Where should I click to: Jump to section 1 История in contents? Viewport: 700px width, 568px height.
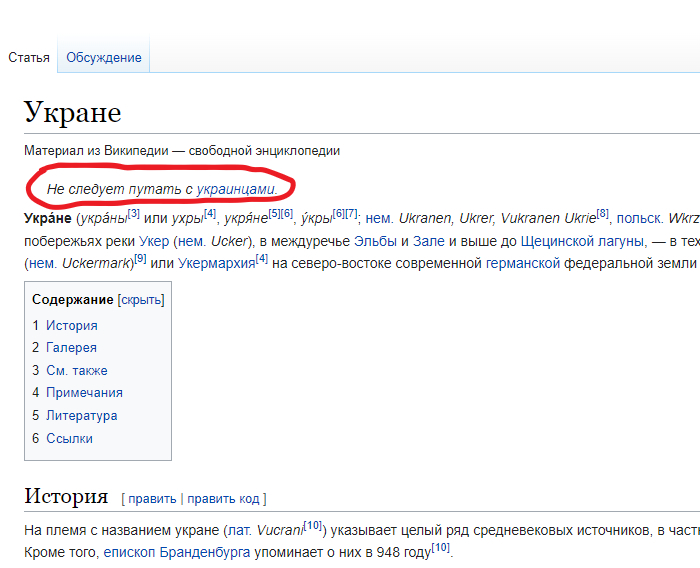pos(72,326)
